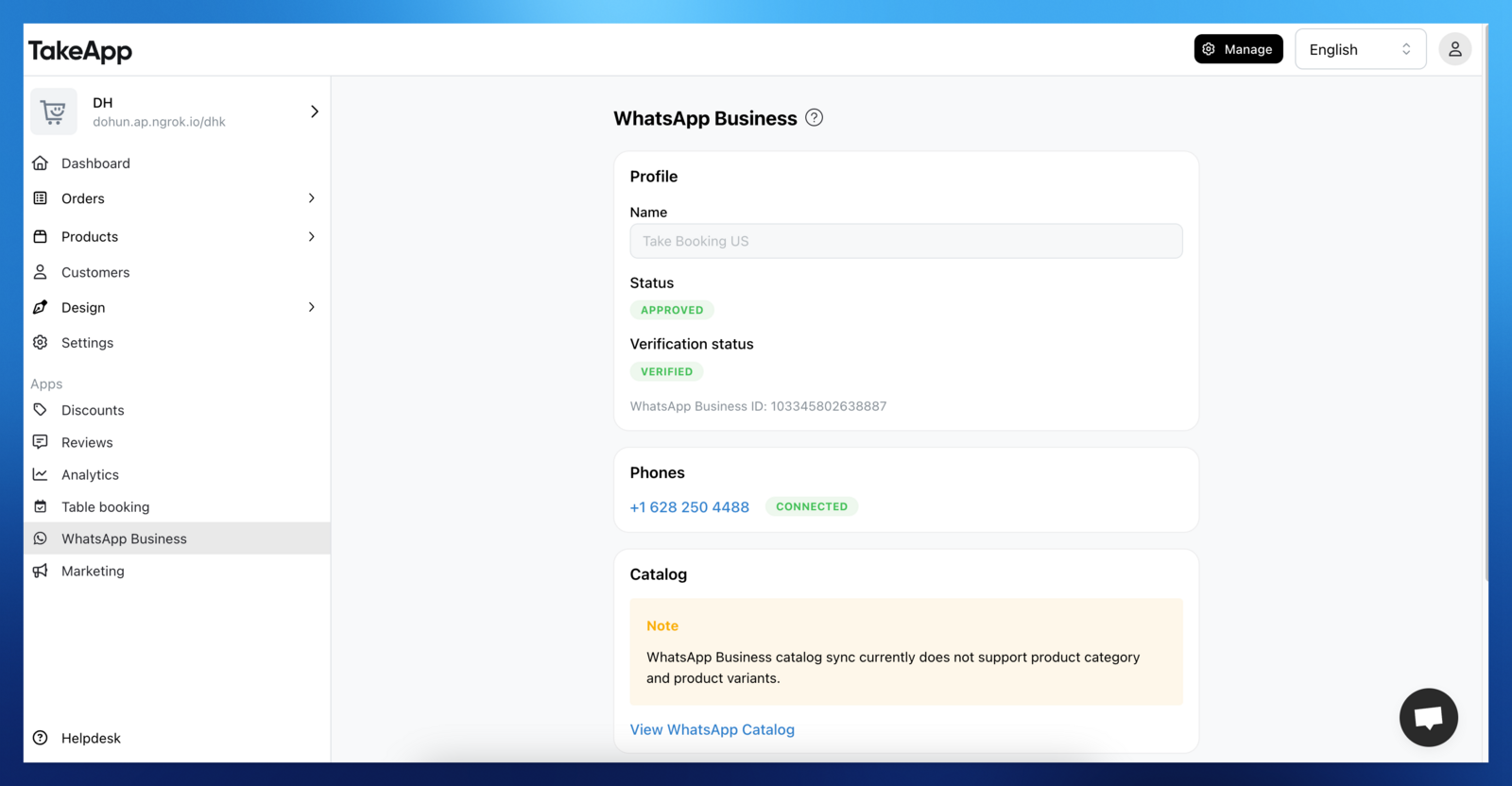This screenshot has width=1512, height=786.
Task: Click the TakeApp logo
Action: (x=80, y=51)
